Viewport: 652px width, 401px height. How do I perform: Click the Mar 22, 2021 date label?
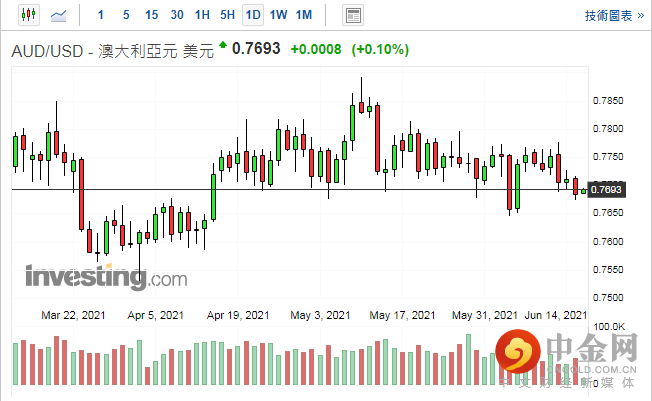pyautogui.click(x=73, y=315)
